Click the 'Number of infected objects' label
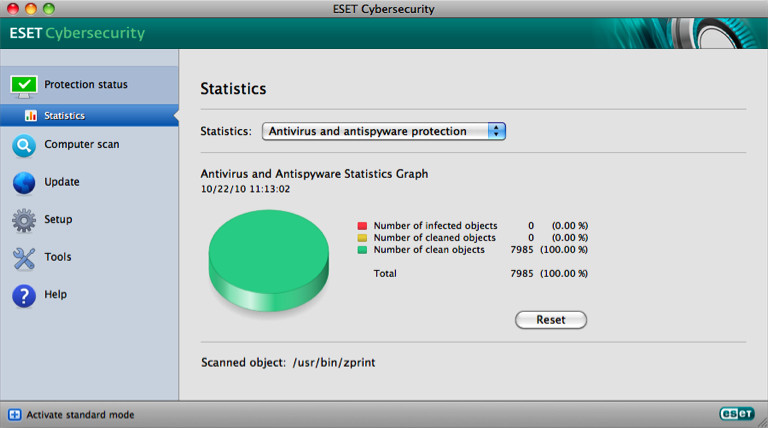768x428 pixels. (435, 226)
